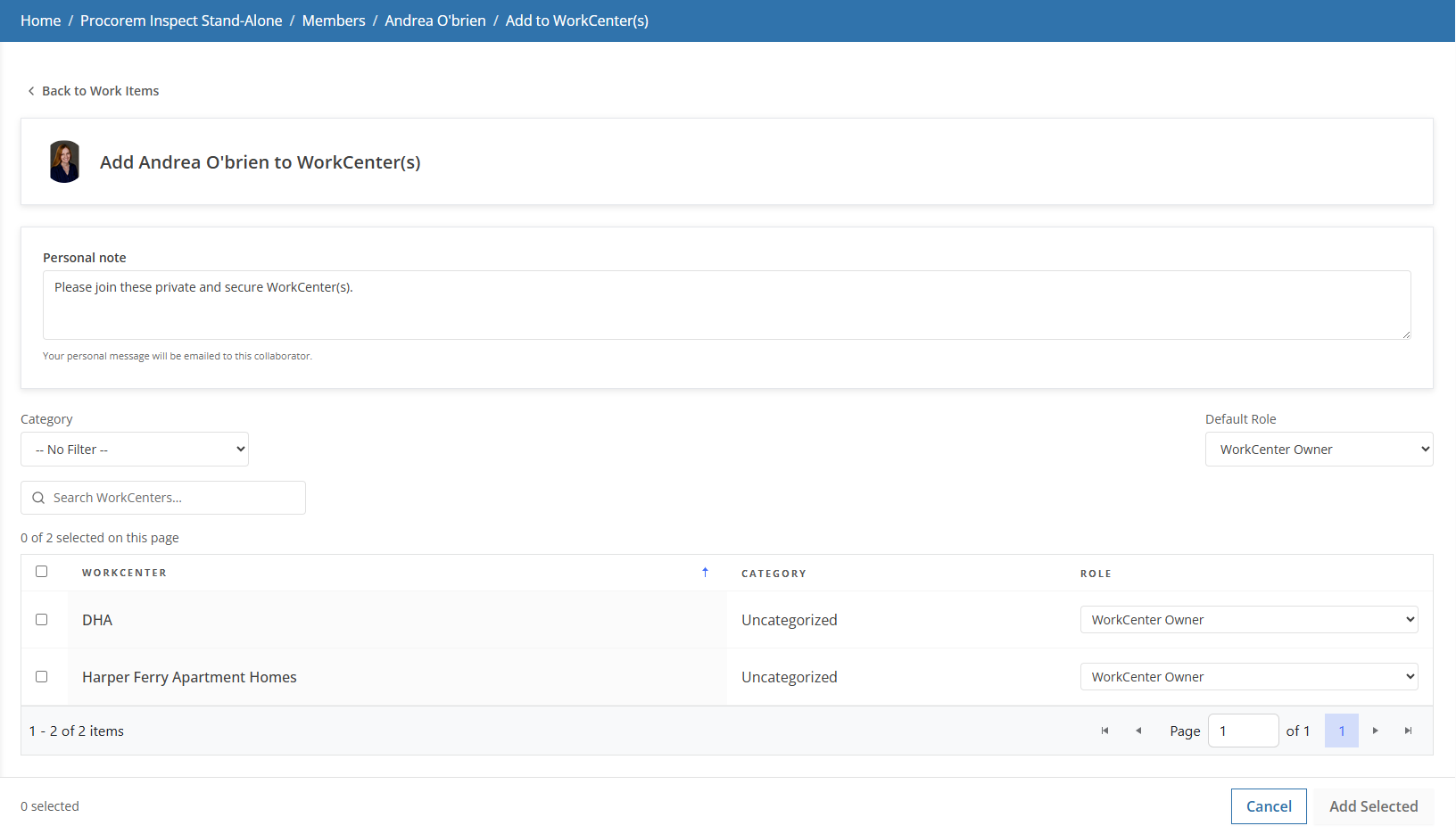
Task: Click the Page number input field
Action: [x=1244, y=731]
